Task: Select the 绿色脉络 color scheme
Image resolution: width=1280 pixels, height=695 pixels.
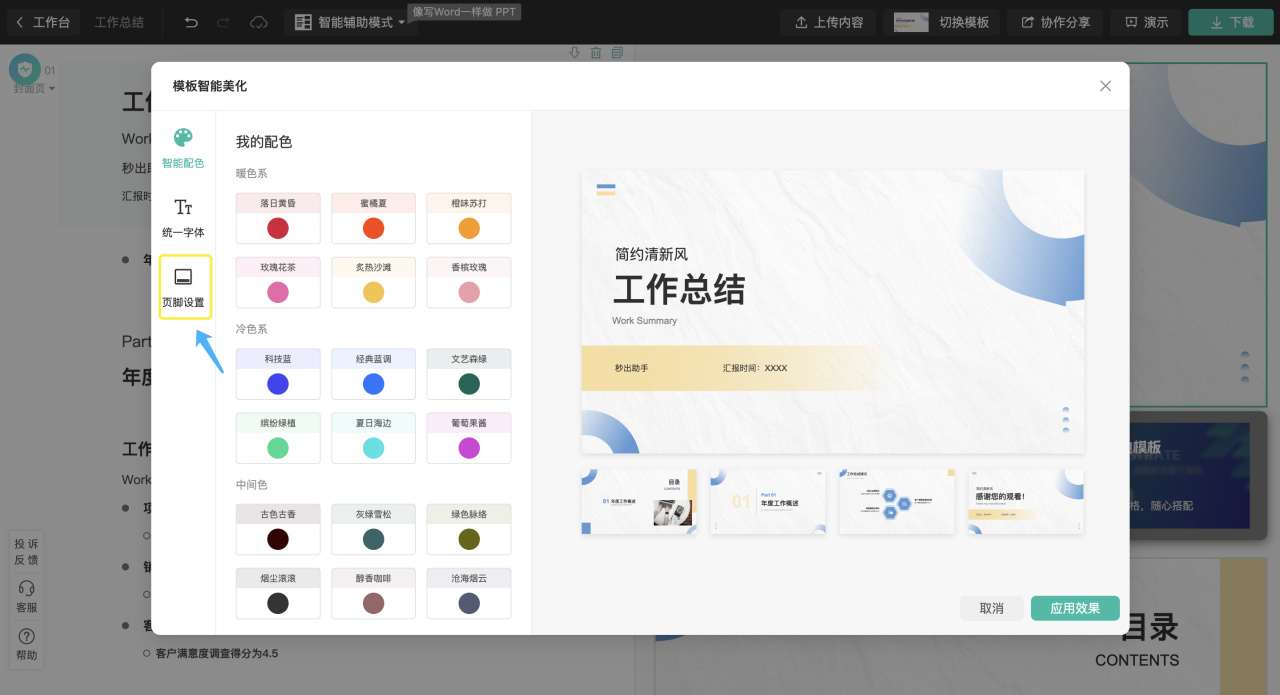Action: click(468, 529)
